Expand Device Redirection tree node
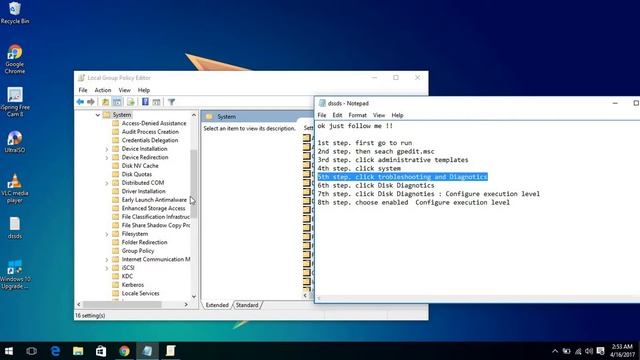Viewport: 640px width, 360px height. [x=107, y=158]
